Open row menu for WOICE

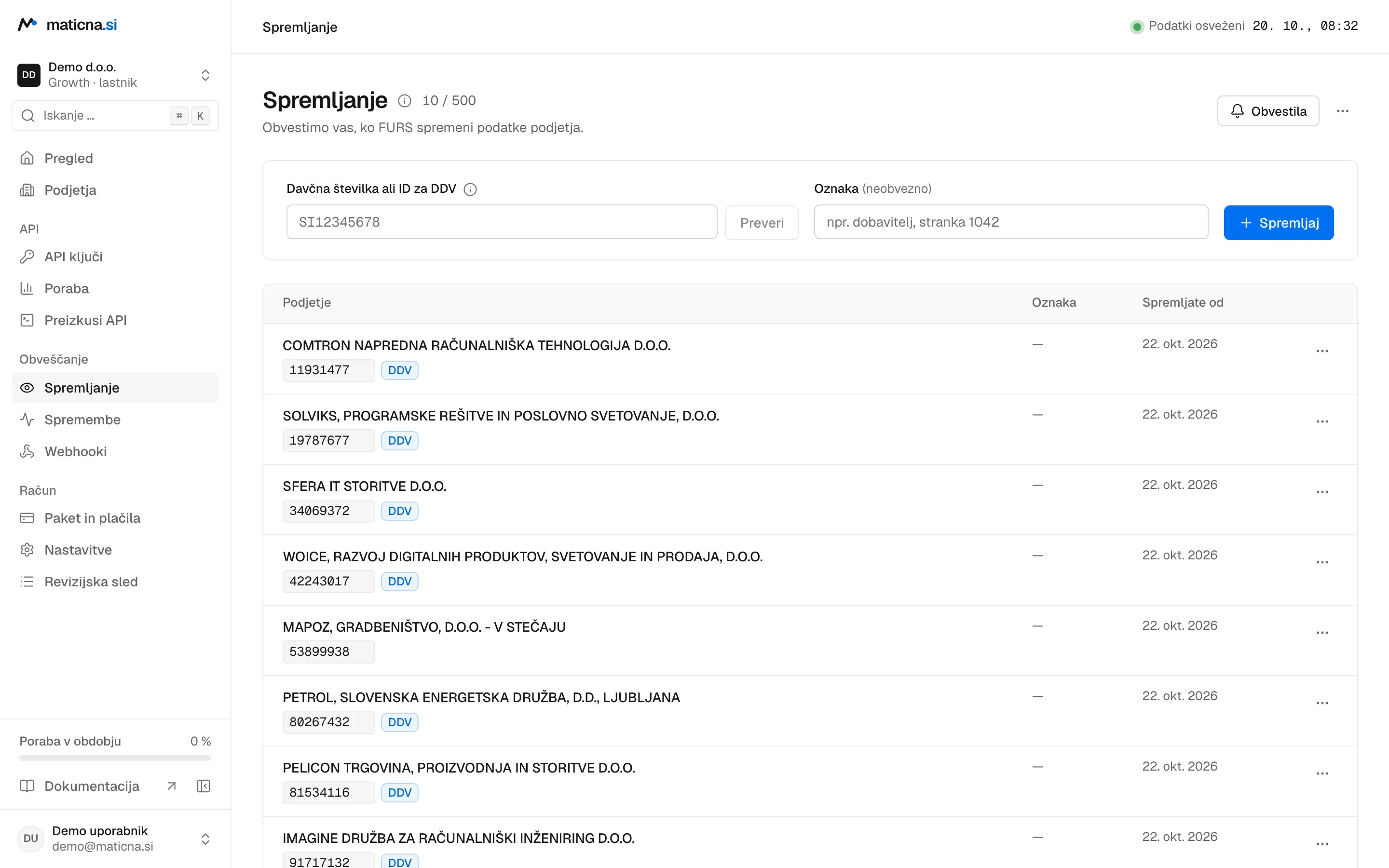point(1322,563)
